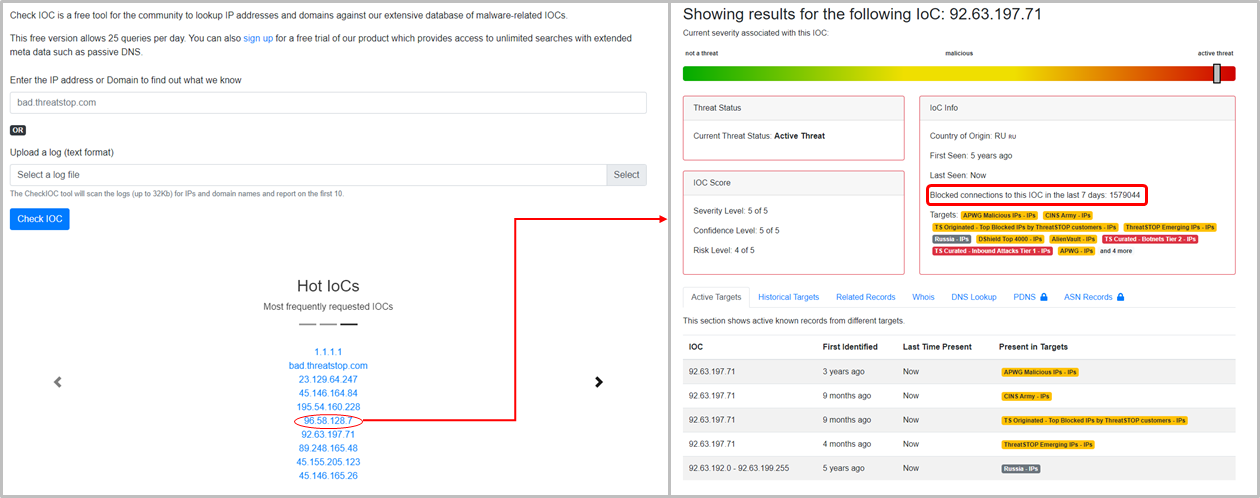This screenshot has width=1260, height=498.
Task: Click ThreatSTOP Emerging IPs tag in the table
Action: 1048,444
